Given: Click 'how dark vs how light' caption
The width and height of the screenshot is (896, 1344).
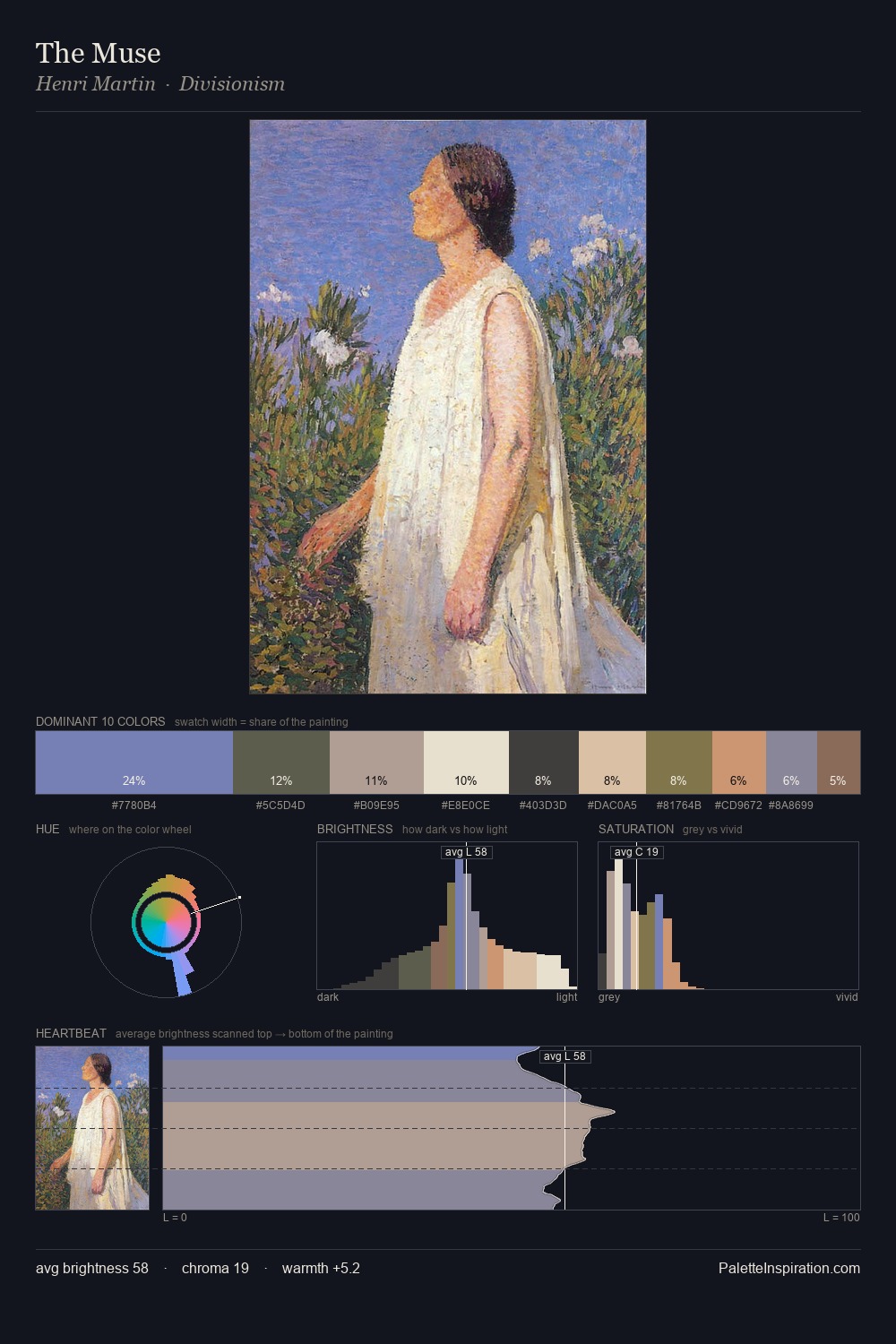Looking at the screenshot, I should tap(455, 830).
